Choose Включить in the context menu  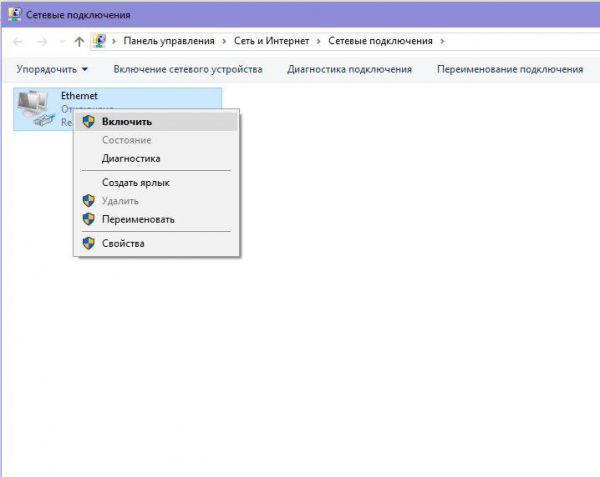click(x=156, y=122)
